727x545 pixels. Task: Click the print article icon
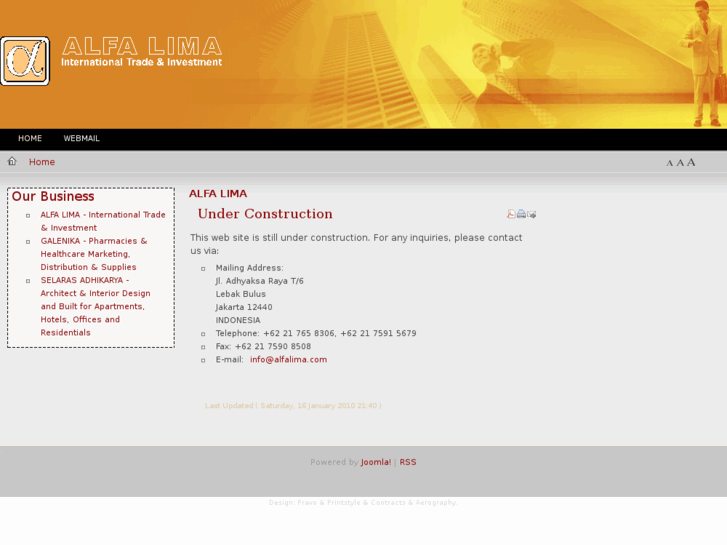point(521,214)
